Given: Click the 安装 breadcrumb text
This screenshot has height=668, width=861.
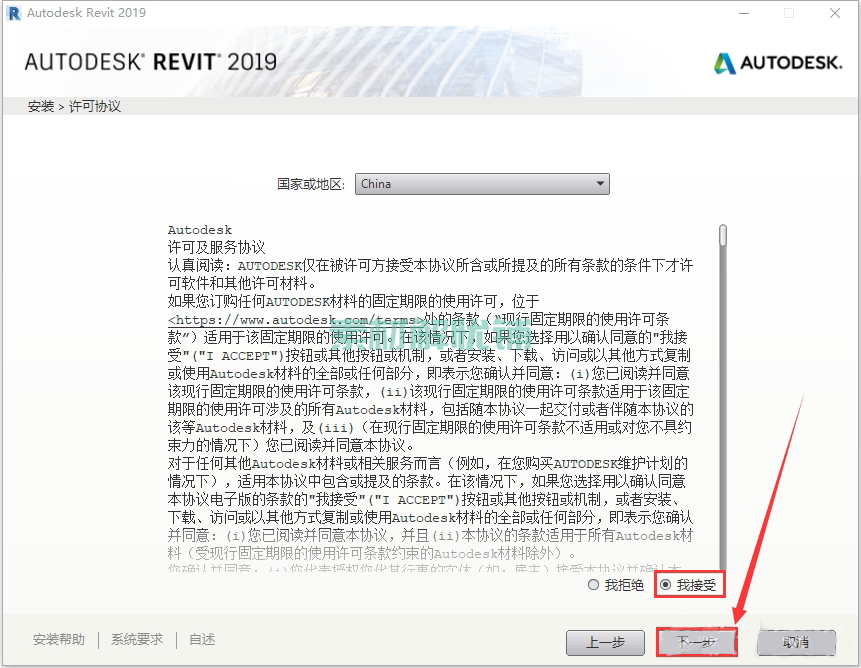Looking at the screenshot, I should tap(41, 106).
